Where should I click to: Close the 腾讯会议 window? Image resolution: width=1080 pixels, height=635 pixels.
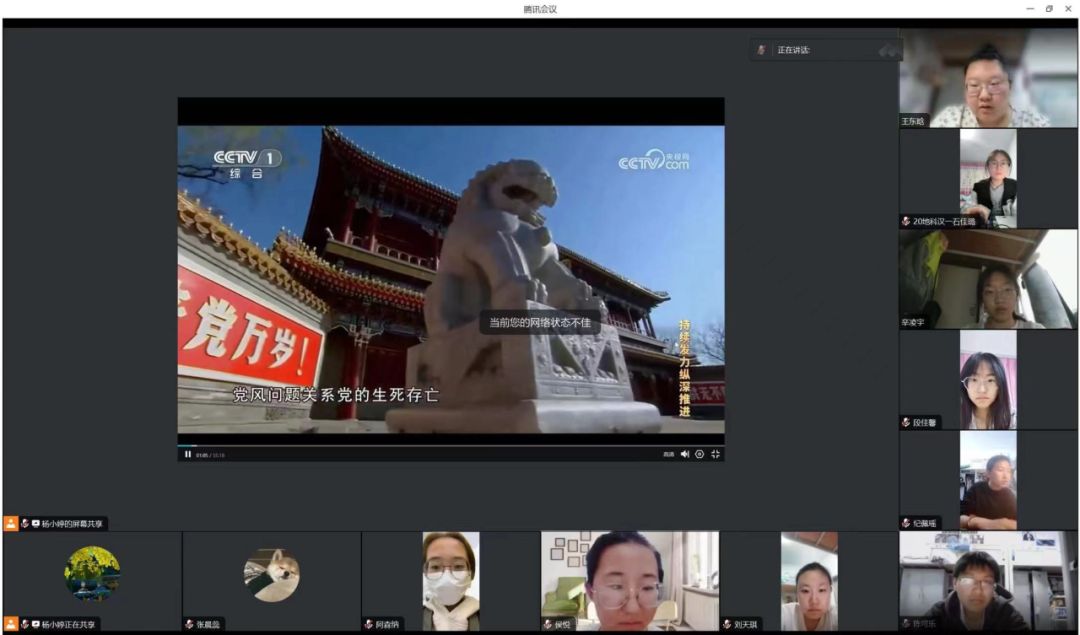point(1068,9)
